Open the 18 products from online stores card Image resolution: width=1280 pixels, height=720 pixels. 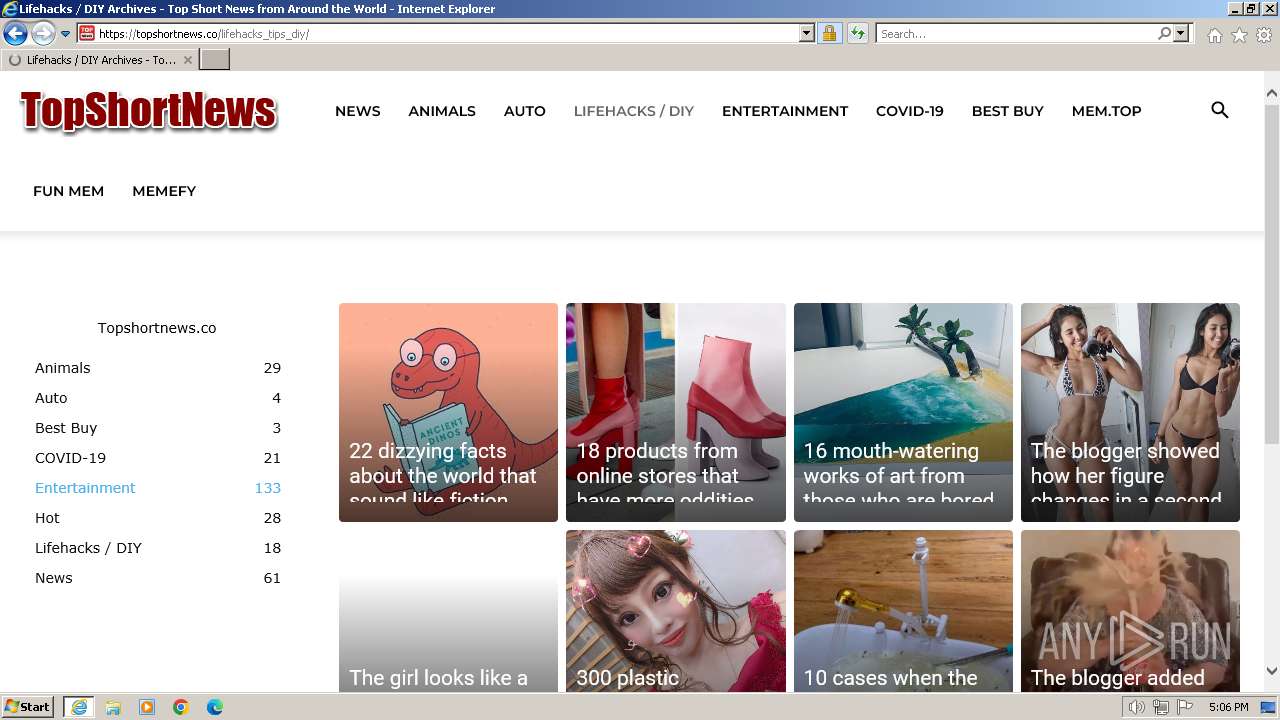click(x=676, y=412)
